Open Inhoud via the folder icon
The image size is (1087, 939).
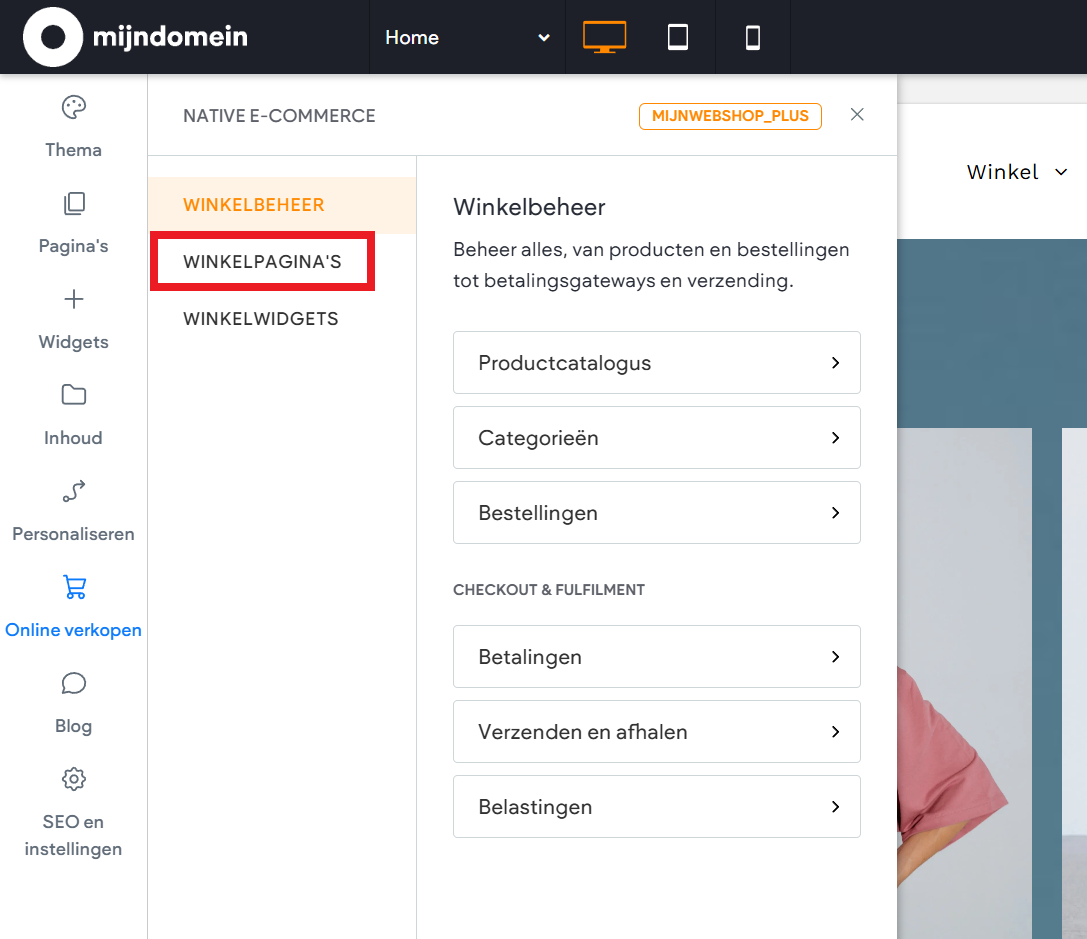point(73,394)
